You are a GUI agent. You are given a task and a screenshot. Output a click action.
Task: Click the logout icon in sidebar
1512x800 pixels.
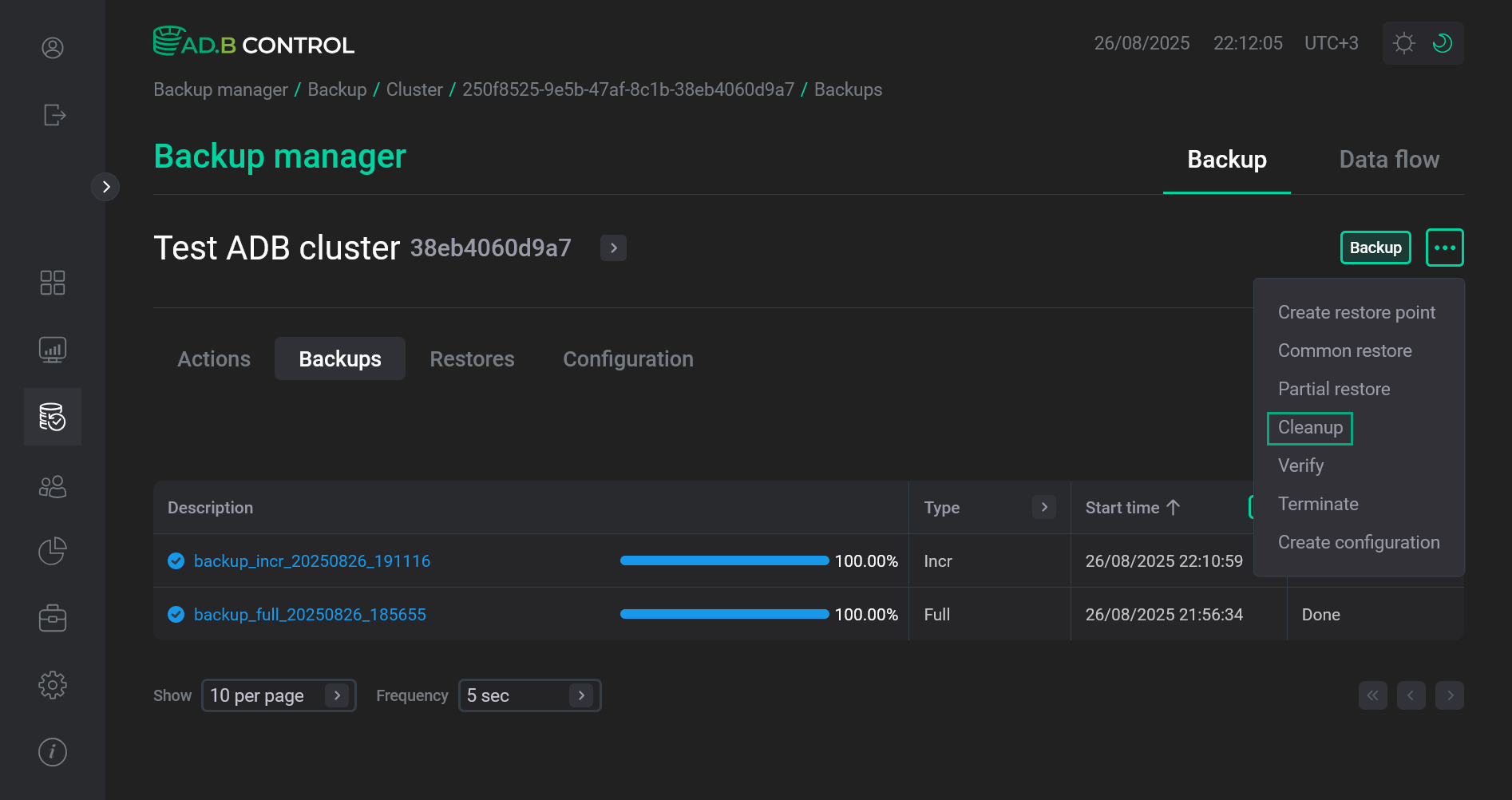coord(53,115)
